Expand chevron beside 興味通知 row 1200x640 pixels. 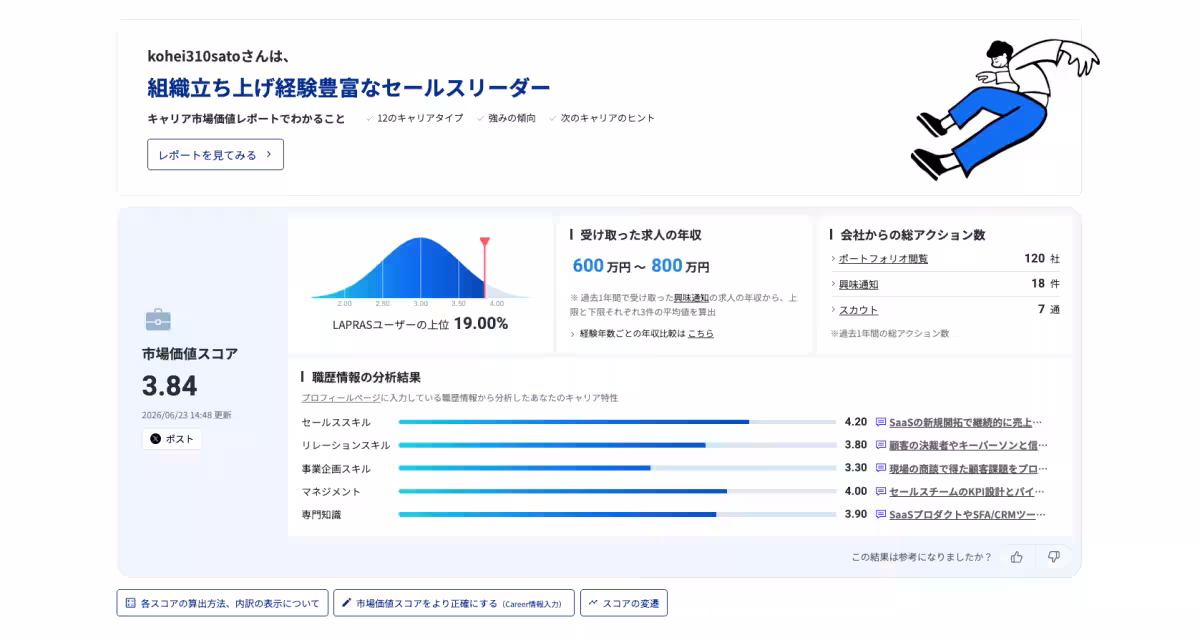click(832, 284)
